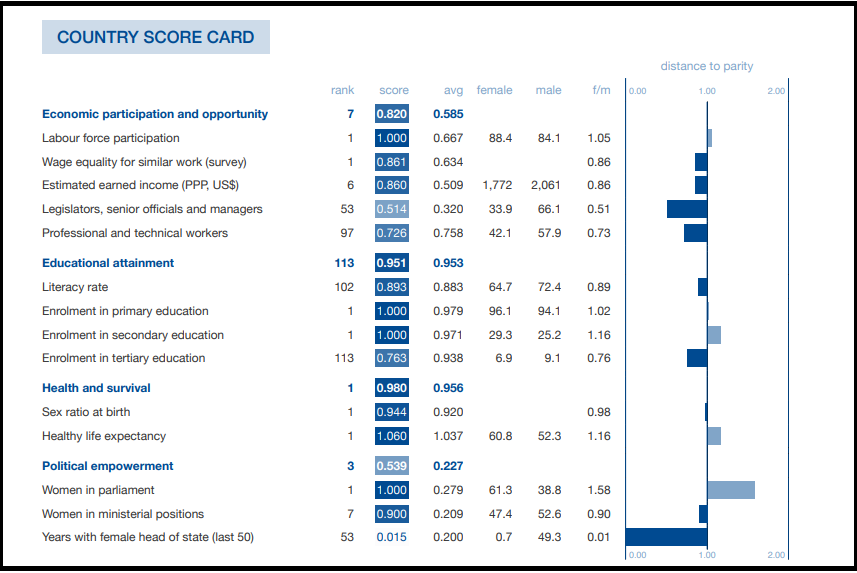Click the 'avg' column header
The width and height of the screenshot is (857, 573).
(x=453, y=91)
